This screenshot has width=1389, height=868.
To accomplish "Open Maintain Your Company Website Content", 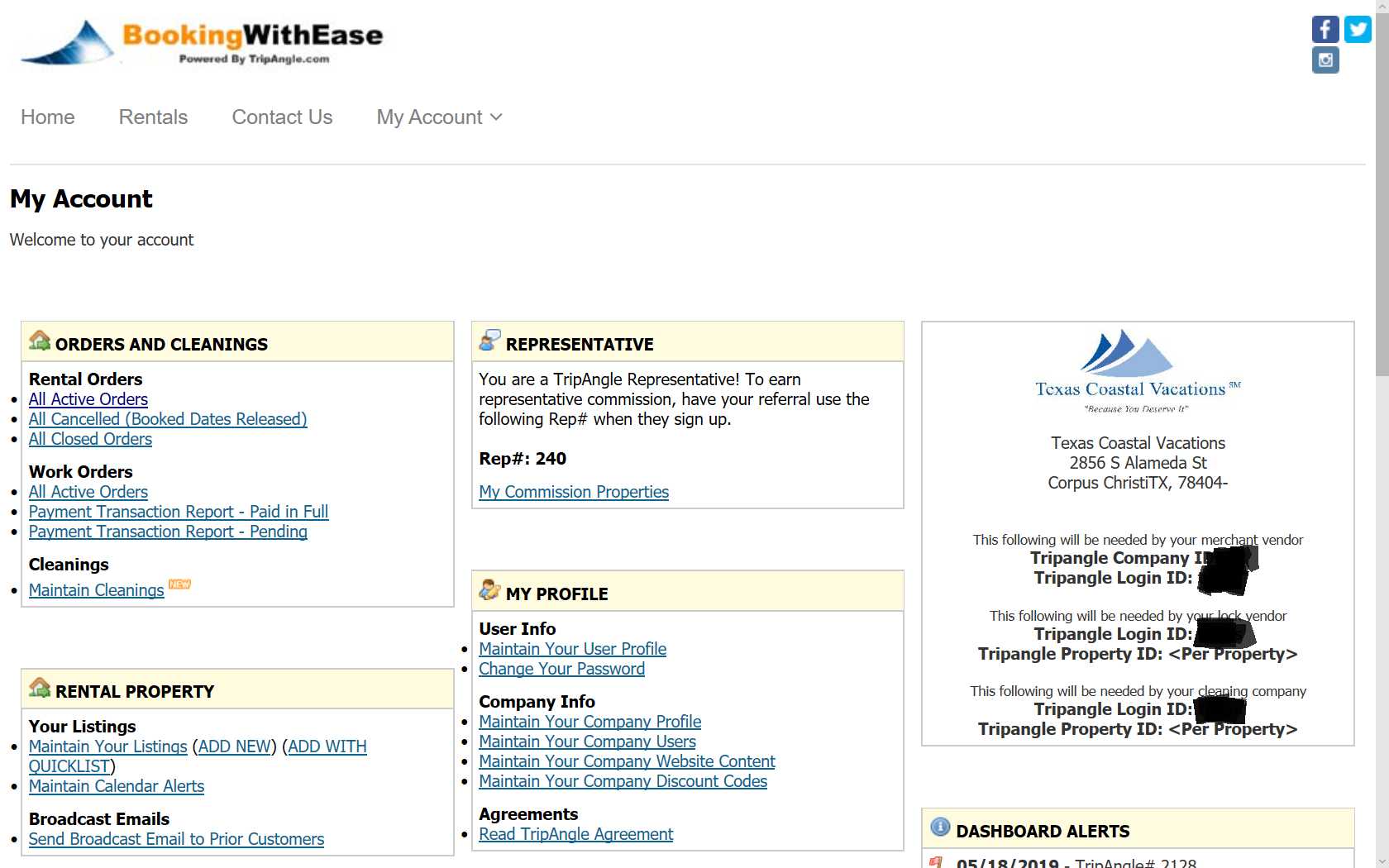I will (x=628, y=761).
